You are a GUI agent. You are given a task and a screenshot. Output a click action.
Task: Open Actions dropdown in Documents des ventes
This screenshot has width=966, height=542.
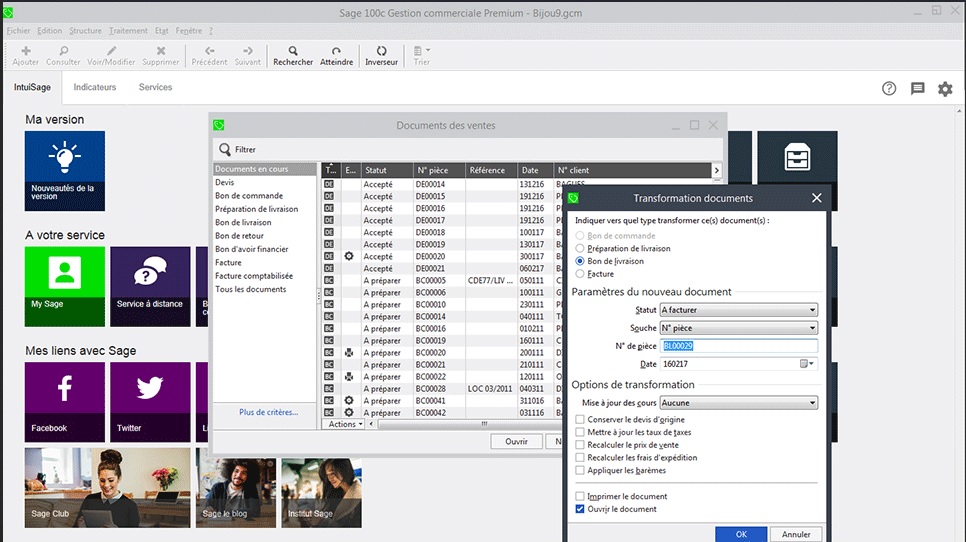tap(345, 424)
